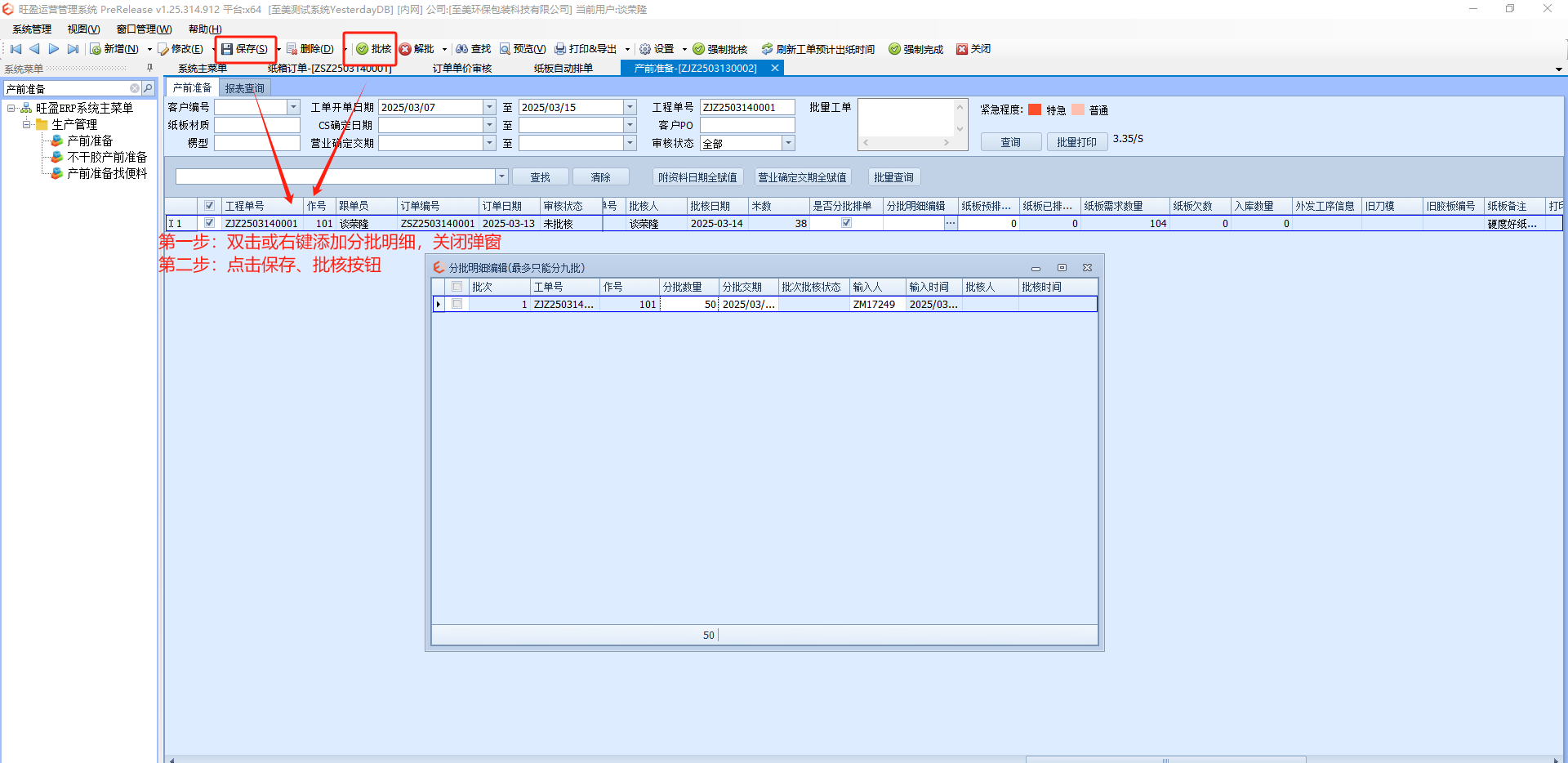Image resolution: width=1568 pixels, height=763 pixels.
Task: Click the 批核 approve button
Action: tap(373, 49)
